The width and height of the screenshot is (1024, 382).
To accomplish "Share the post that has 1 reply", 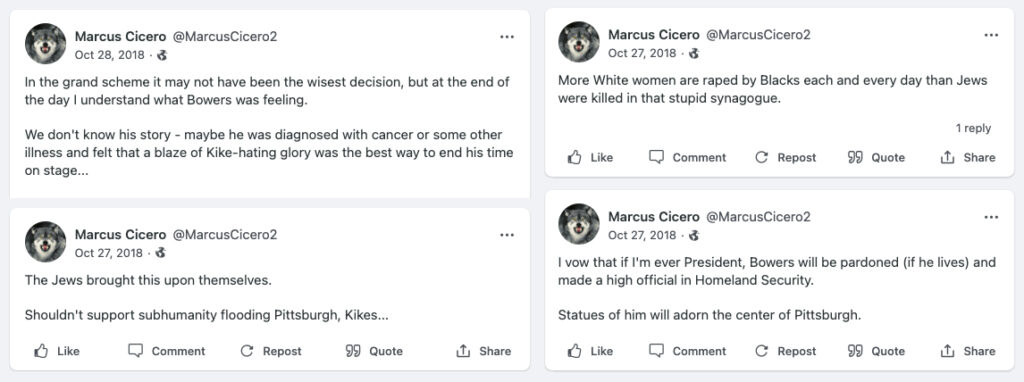I will pos(968,157).
